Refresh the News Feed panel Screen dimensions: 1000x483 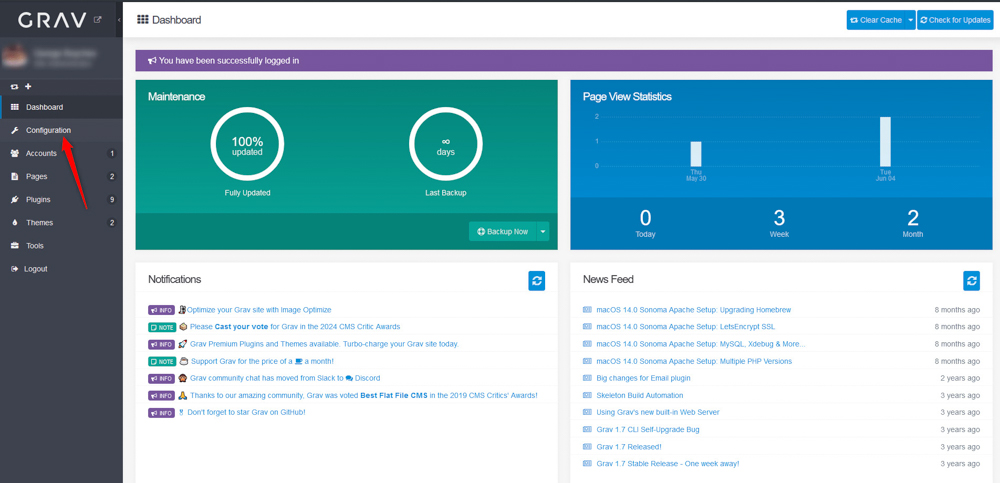[971, 281]
